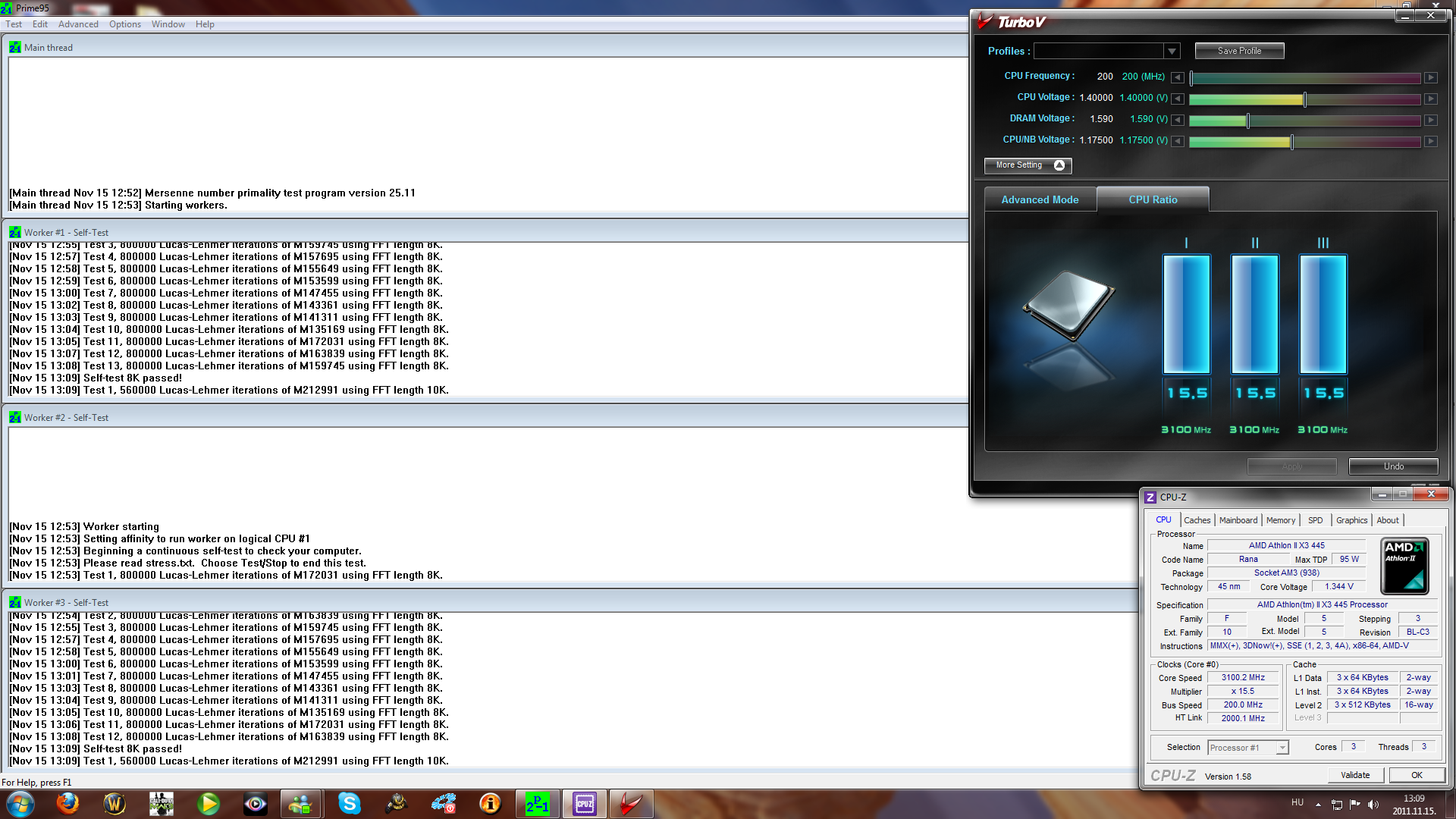Open Firefox from the taskbar
1456x819 pixels.
point(67,803)
